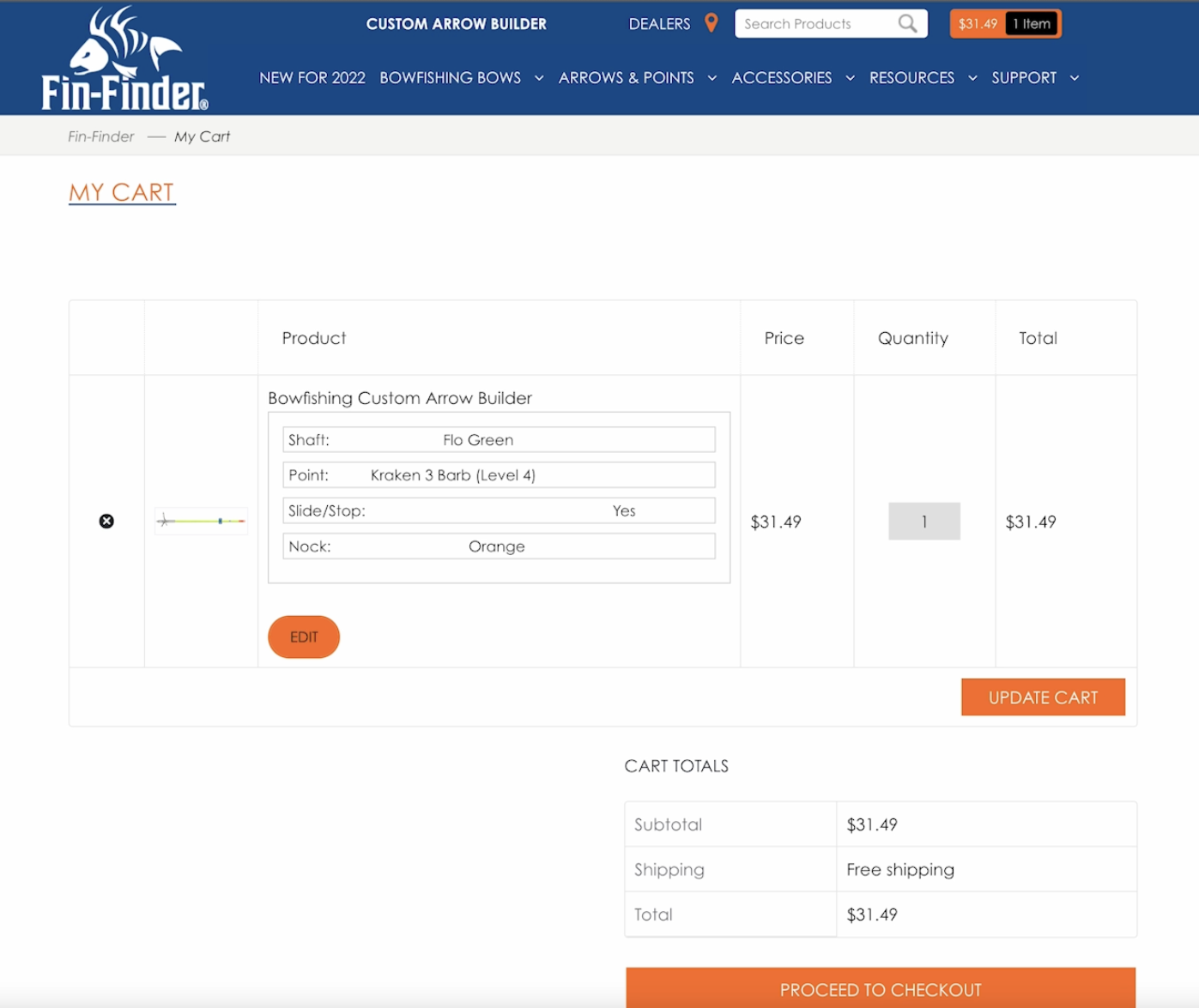Viewport: 1199px width, 1008px height.
Task: Open the custom arrow product thumbnail
Action: [x=202, y=521]
